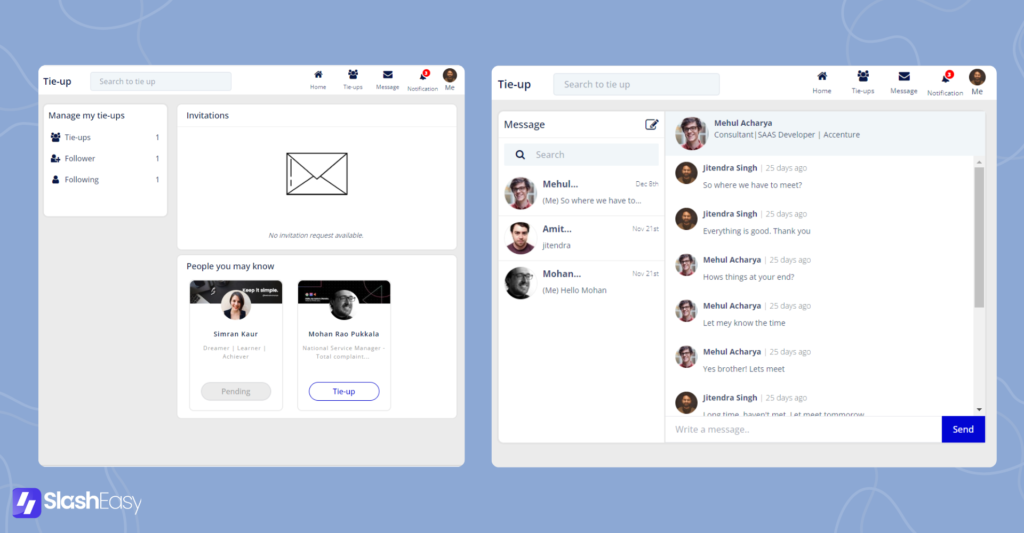Select Following in Manage my tie-ups
Screen dimensions: 1024x533
click(x=82, y=180)
